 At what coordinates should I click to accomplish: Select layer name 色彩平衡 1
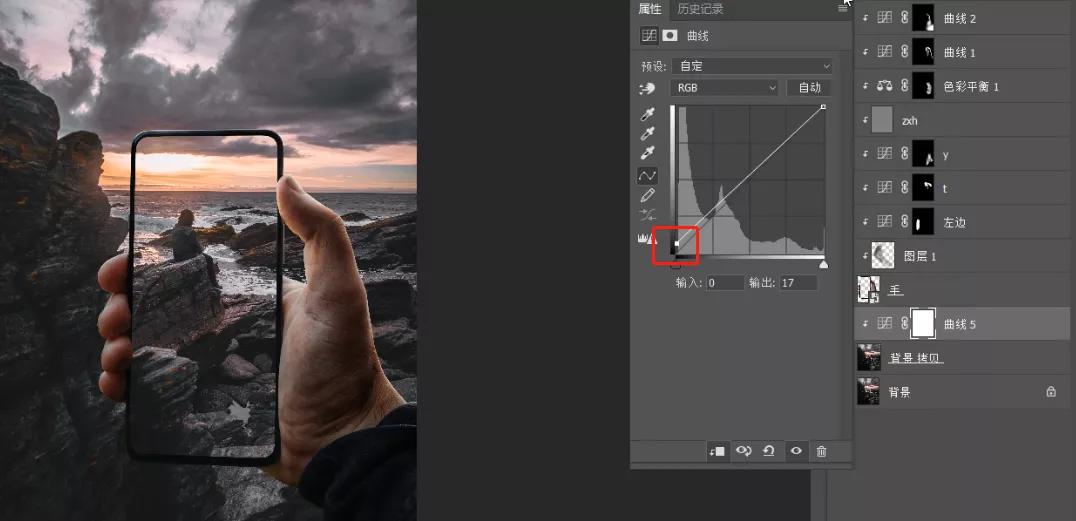(x=972, y=86)
